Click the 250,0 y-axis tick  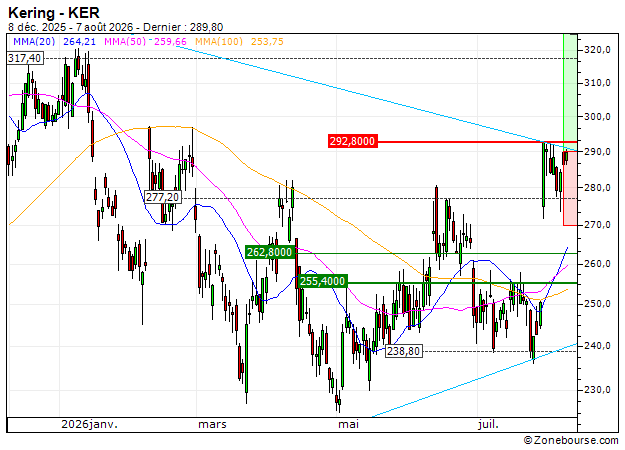[x=597, y=304]
